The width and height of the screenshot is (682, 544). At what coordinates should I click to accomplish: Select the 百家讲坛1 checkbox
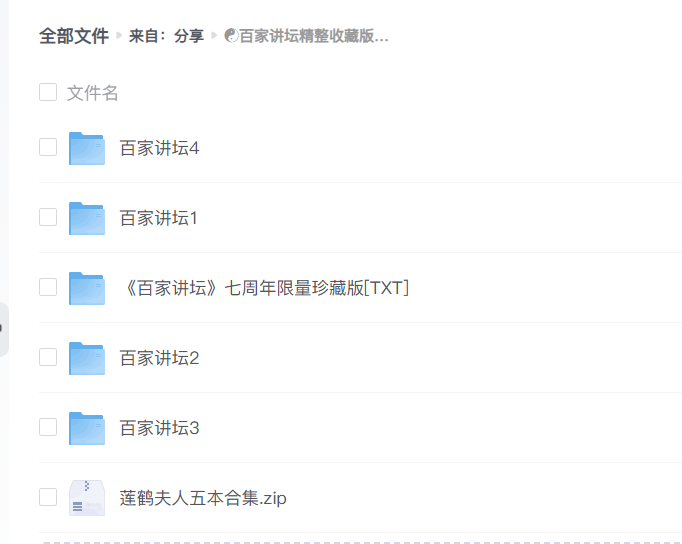point(48,217)
